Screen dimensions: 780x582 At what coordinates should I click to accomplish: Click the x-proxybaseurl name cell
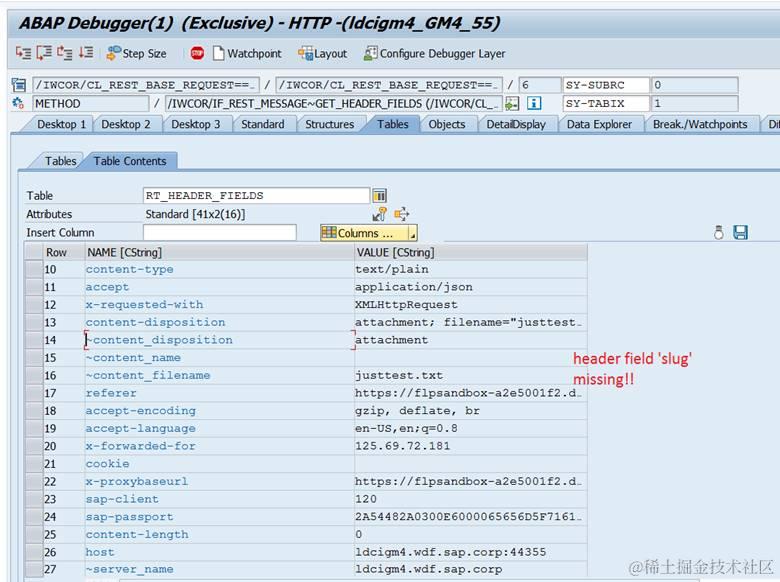219,481
